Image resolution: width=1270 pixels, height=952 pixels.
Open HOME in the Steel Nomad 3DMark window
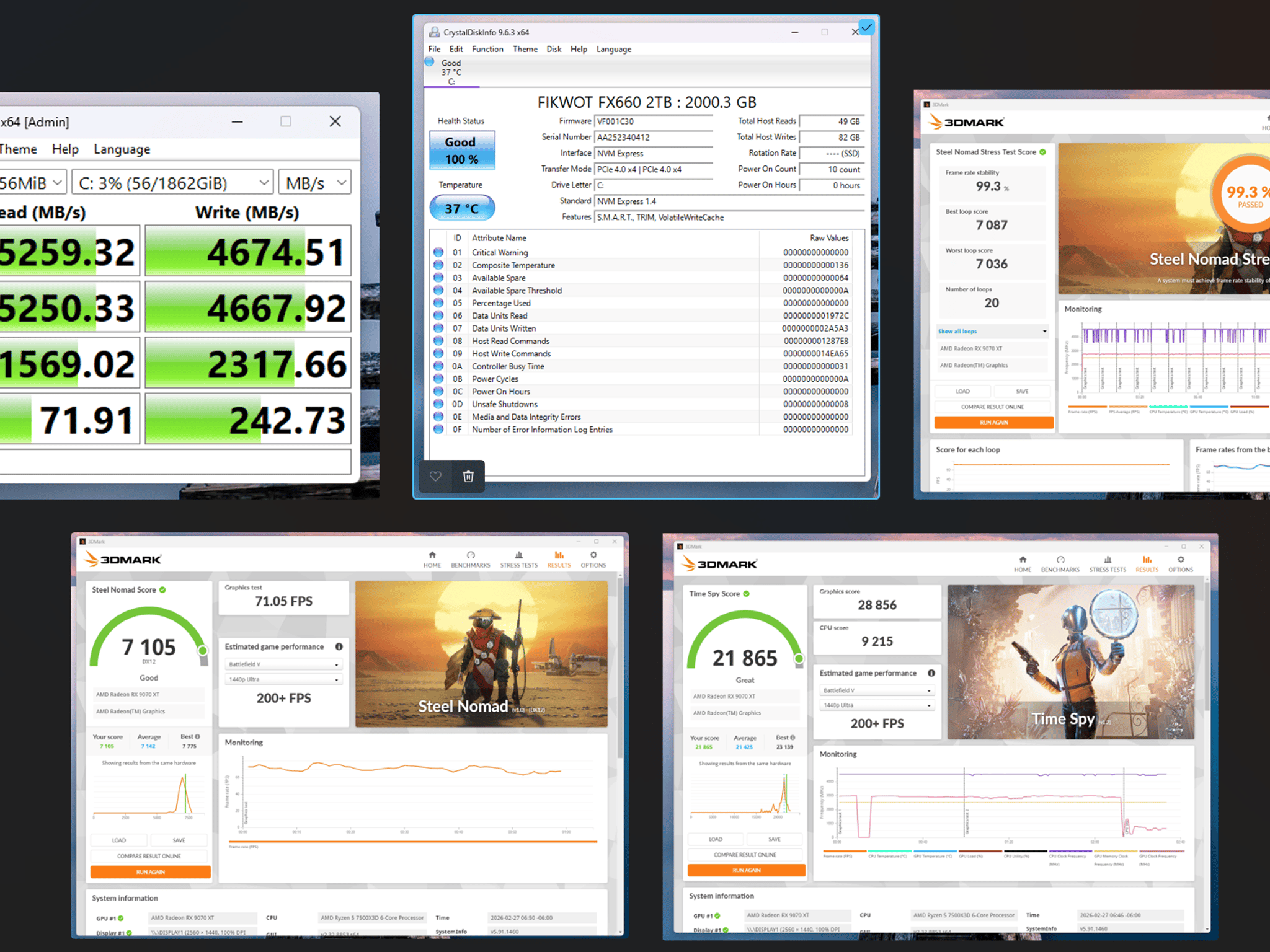tap(432, 560)
